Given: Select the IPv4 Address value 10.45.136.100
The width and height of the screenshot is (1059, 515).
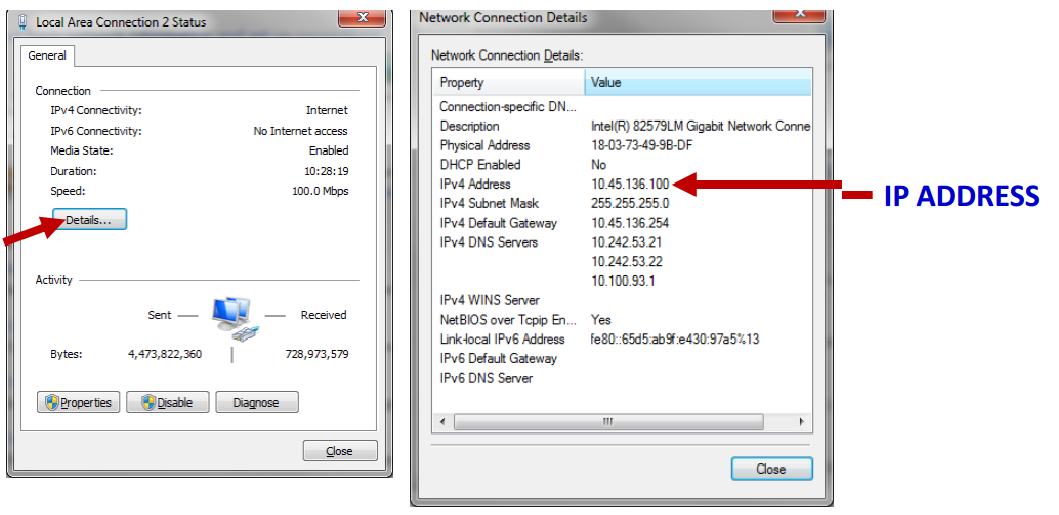Looking at the screenshot, I should point(629,184).
